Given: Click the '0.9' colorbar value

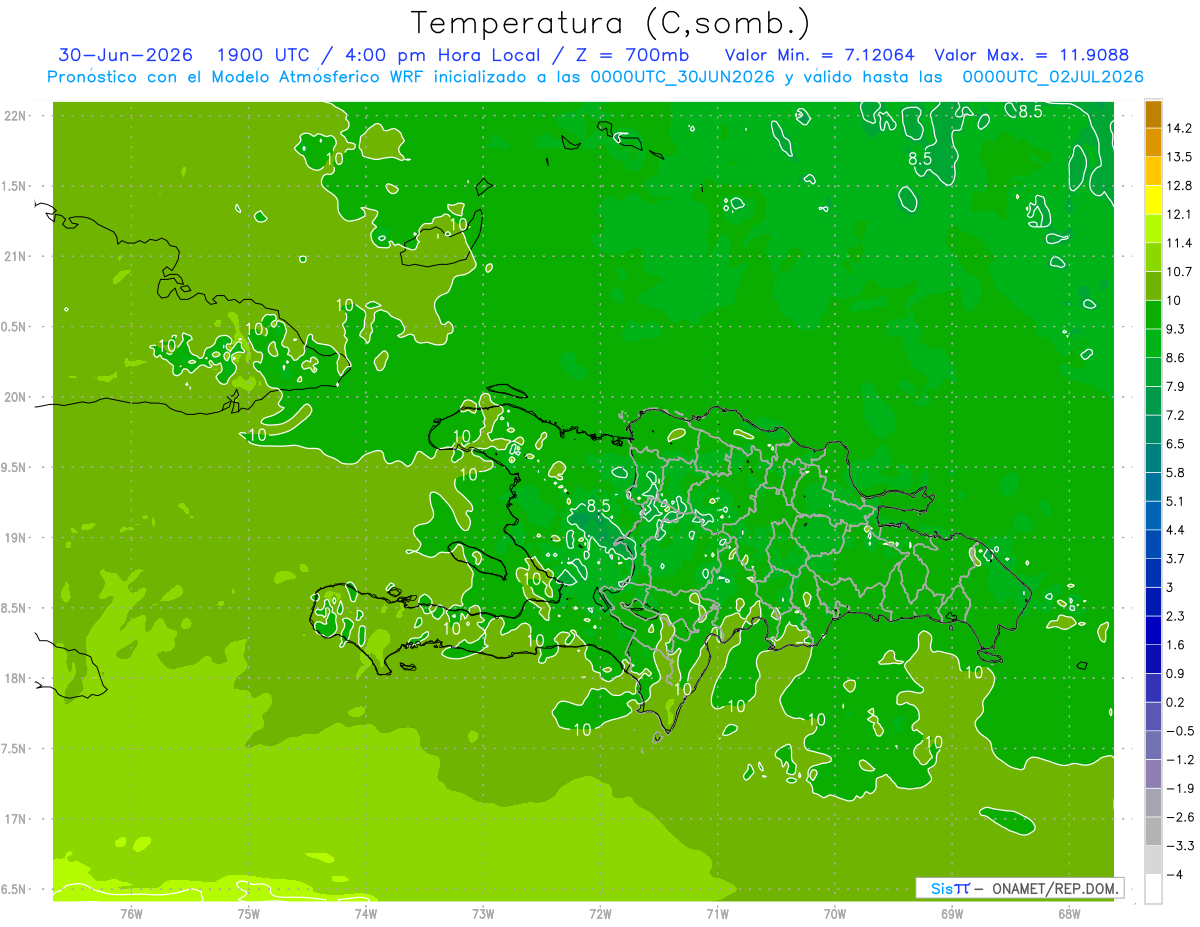Looking at the screenshot, I should coord(1176,674).
